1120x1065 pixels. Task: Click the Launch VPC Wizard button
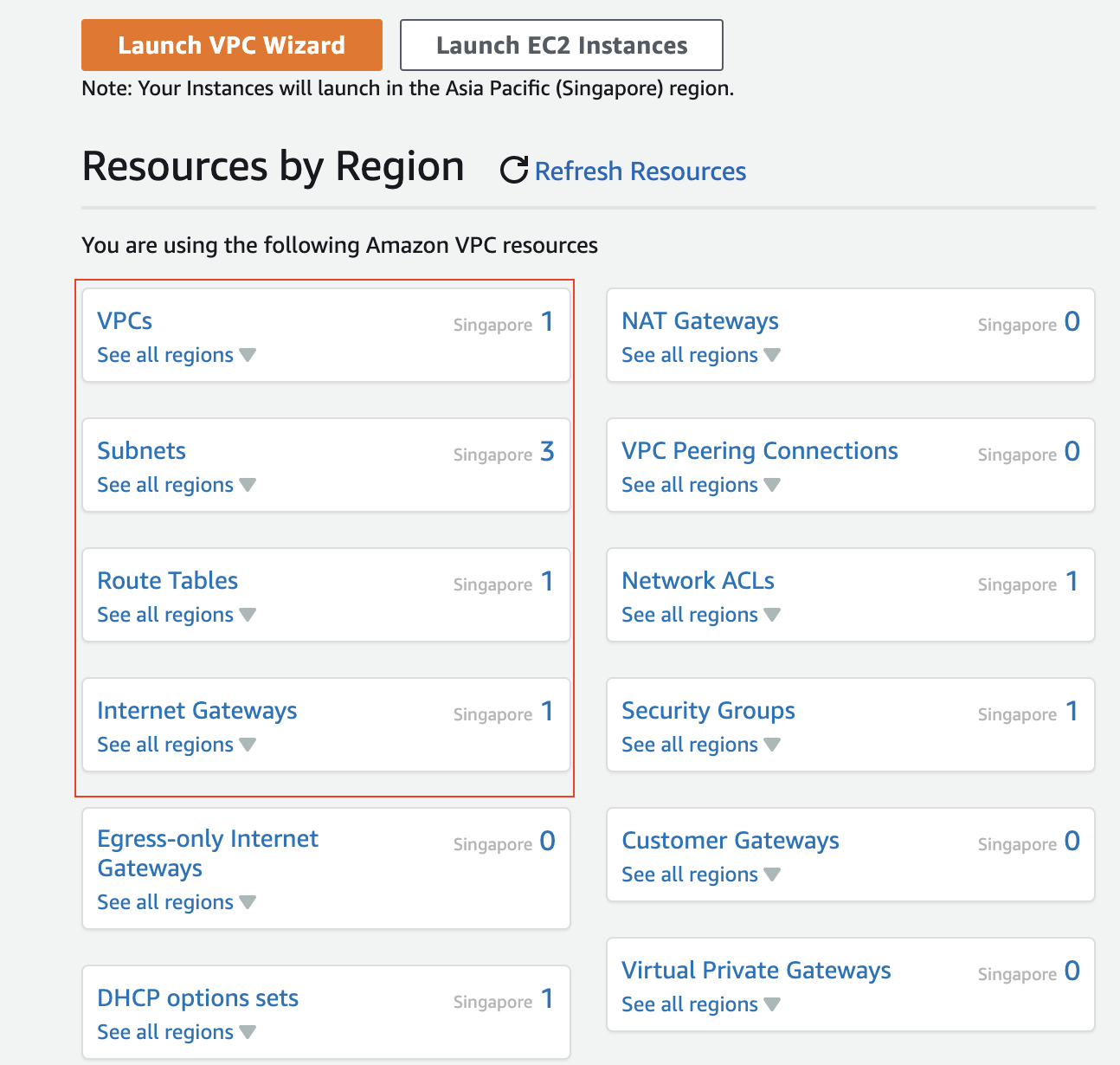pos(231,45)
